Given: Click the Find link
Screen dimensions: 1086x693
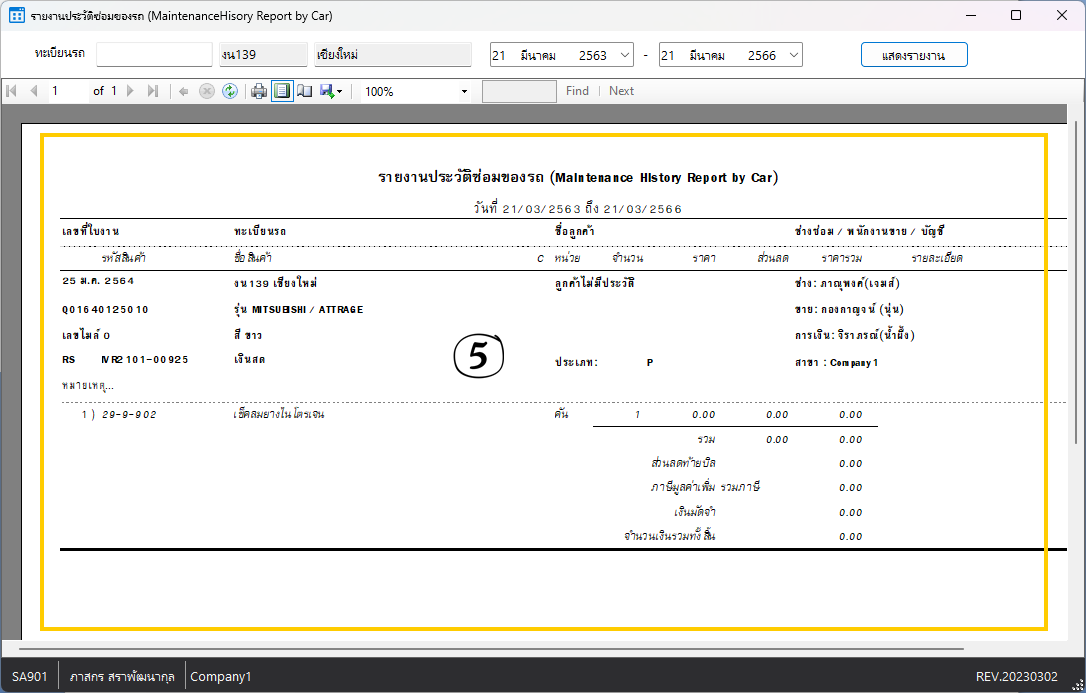Looking at the screenshot, I should (577, 91).
